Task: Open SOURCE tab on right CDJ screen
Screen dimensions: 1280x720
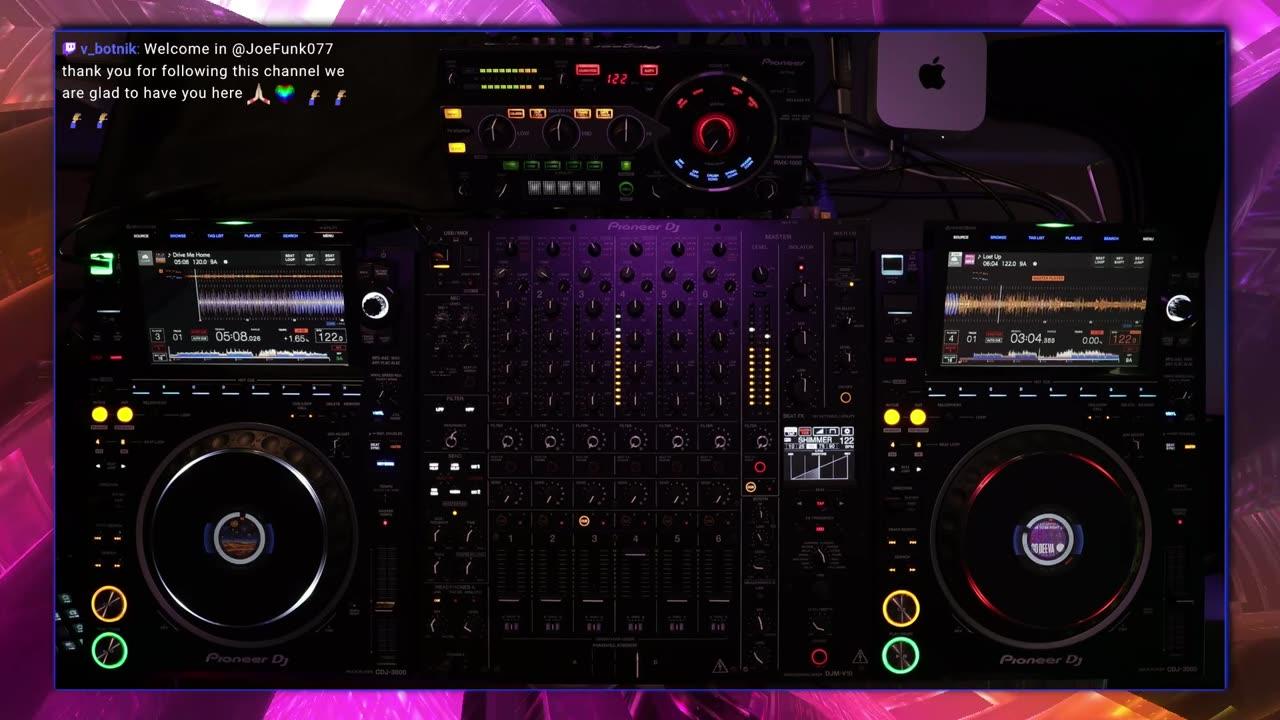Action: pyautogui.click(x=960, y=238)
